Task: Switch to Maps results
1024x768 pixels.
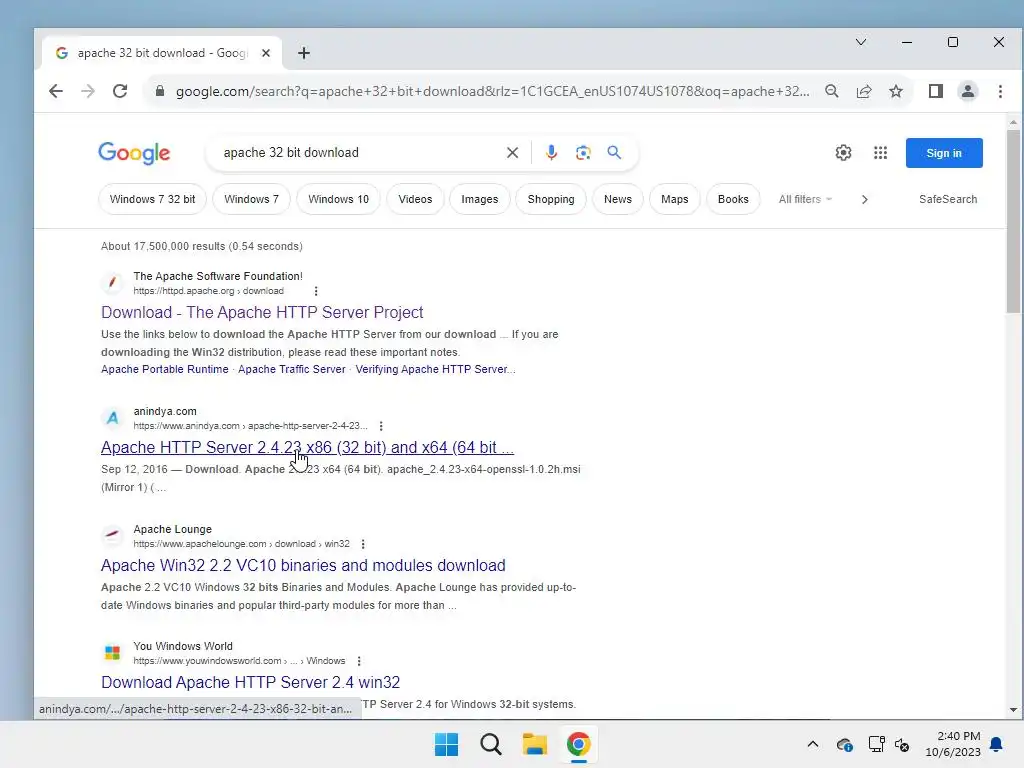Action: pyautogui.click(x=675, y=199)
